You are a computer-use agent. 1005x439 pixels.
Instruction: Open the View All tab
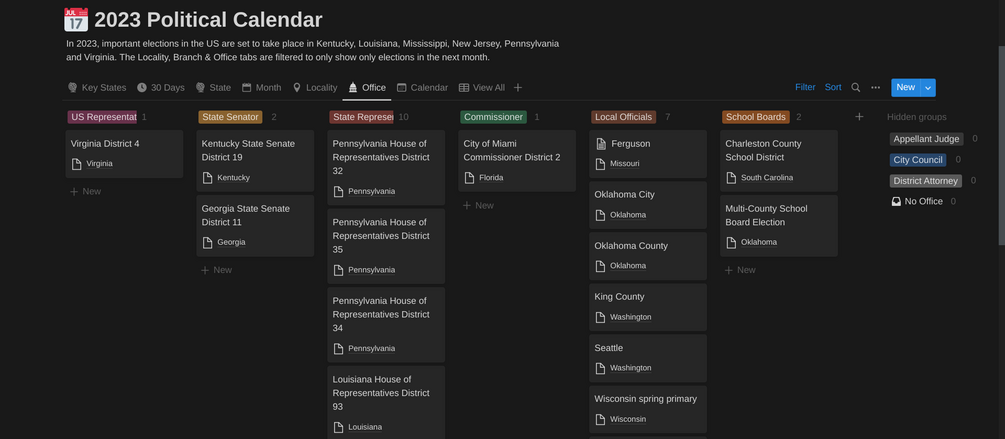481,88
